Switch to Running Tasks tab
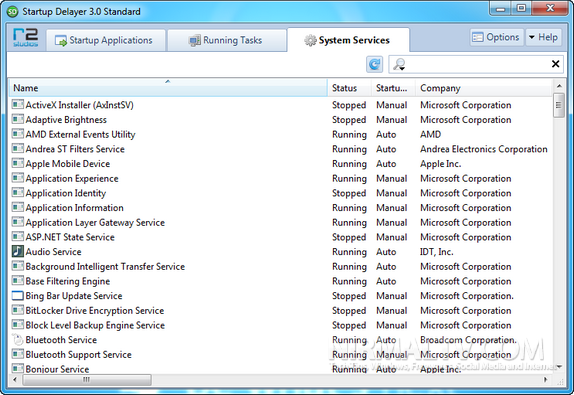Viewport: 574px width, 395px height. pos(227,40)
